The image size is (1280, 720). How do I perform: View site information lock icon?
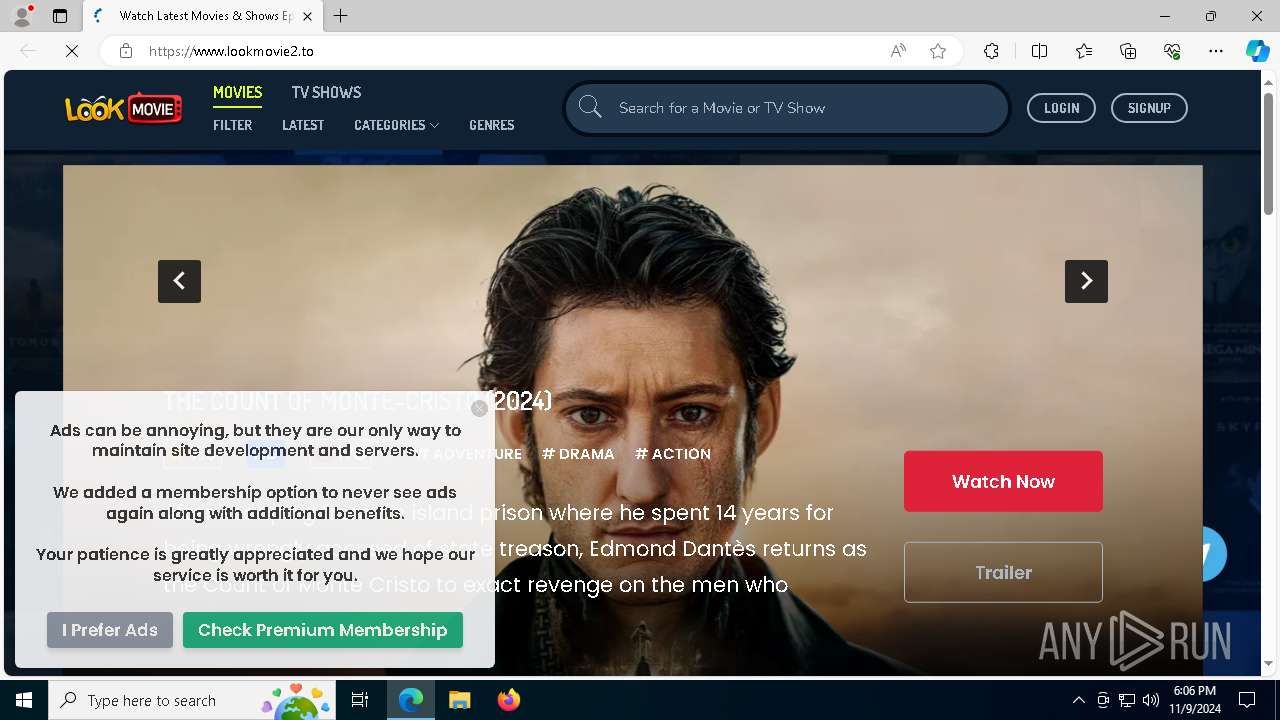click(126, 51)
